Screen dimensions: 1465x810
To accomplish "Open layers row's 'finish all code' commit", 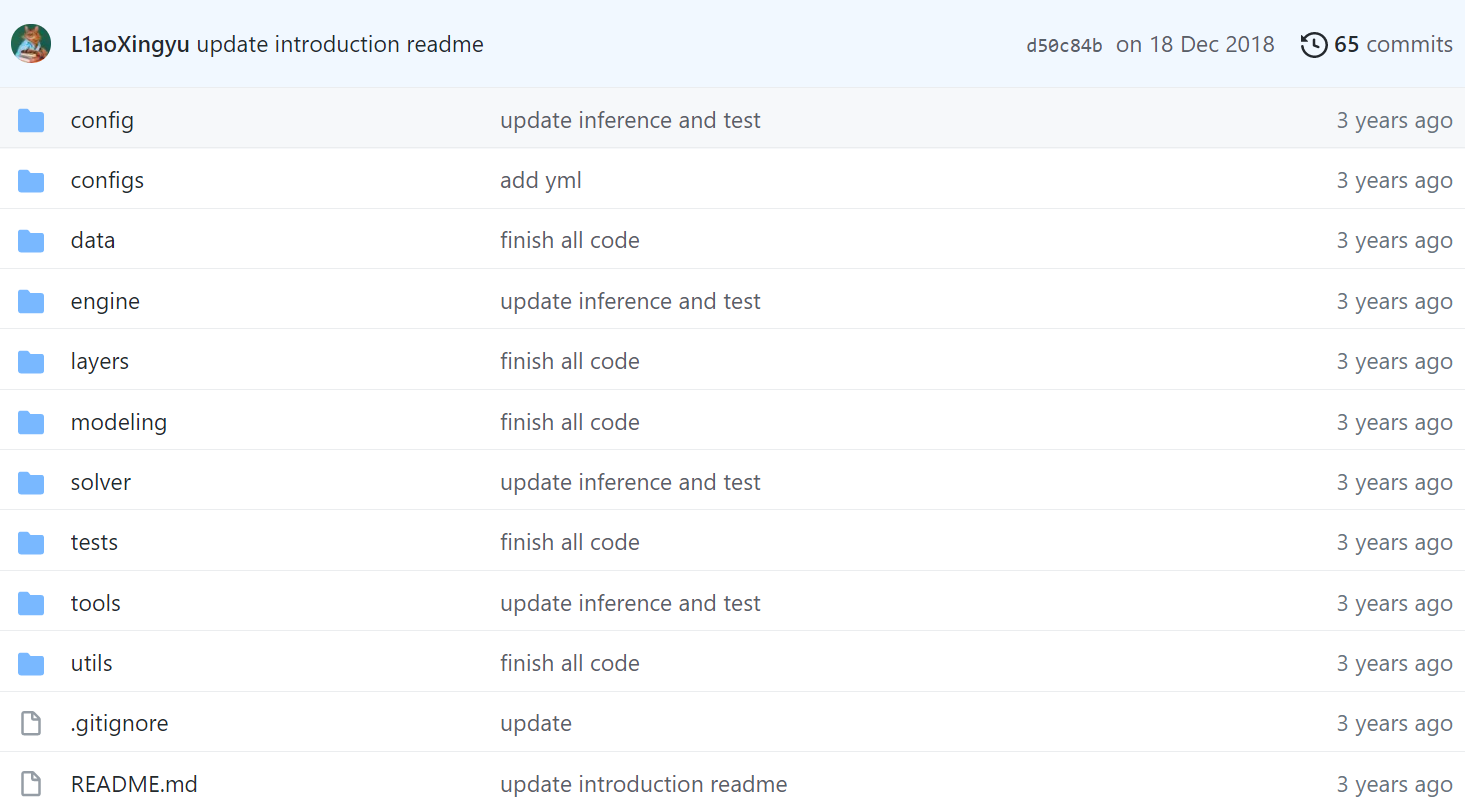I will click(x=570, y=361).
